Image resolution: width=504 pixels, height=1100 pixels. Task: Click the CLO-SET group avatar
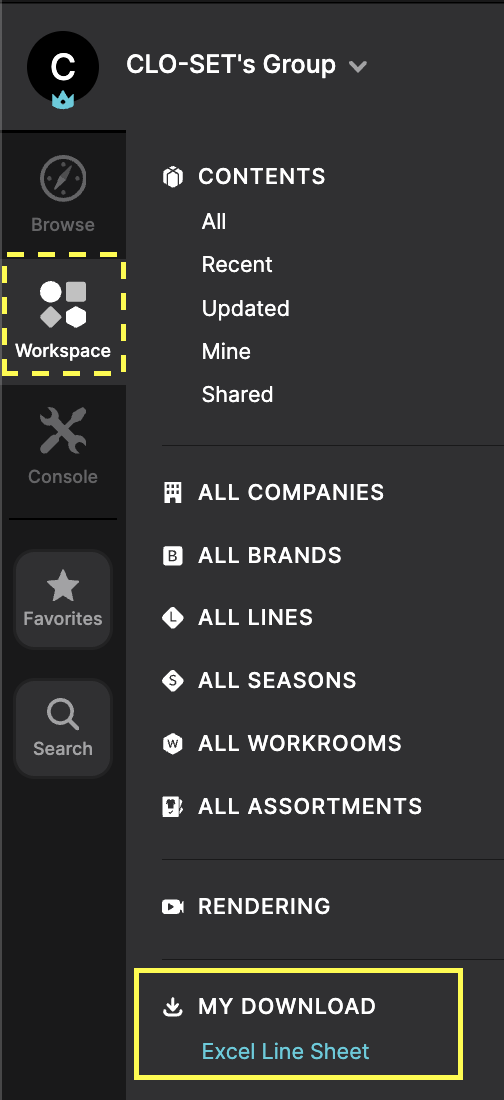pyautogui.click(x=62, y=67)
